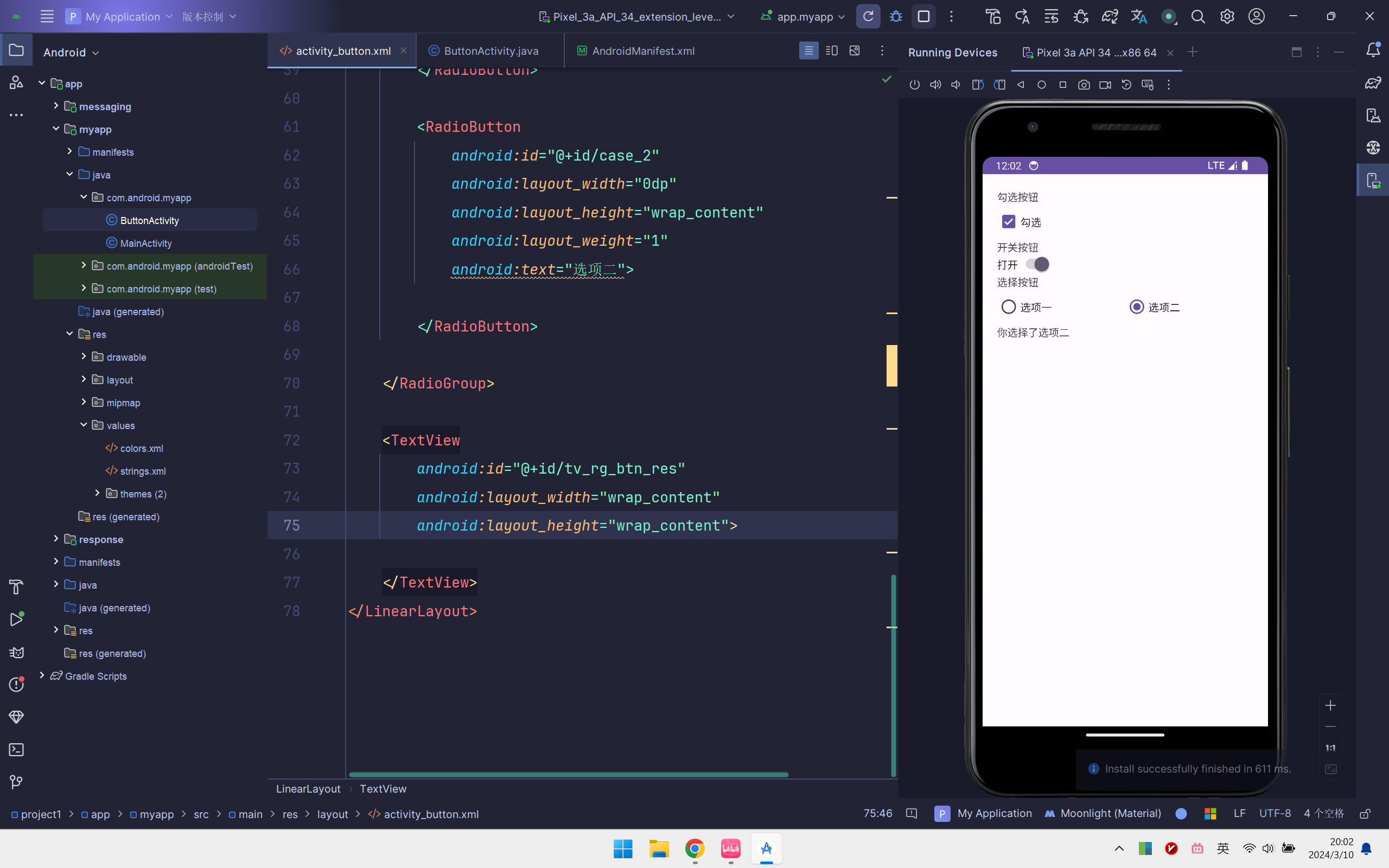Image resolution: width=1389 pixels, height=868 pixels.
Task: Switch editor to Code view mode
Action: tap(809, 51)
